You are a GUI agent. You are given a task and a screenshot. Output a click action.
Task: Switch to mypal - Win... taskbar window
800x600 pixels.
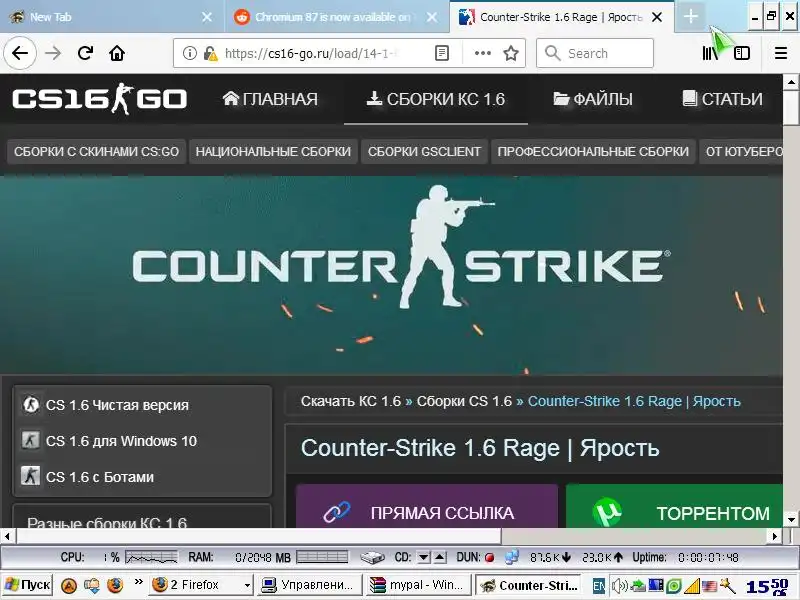pos(417,585)
